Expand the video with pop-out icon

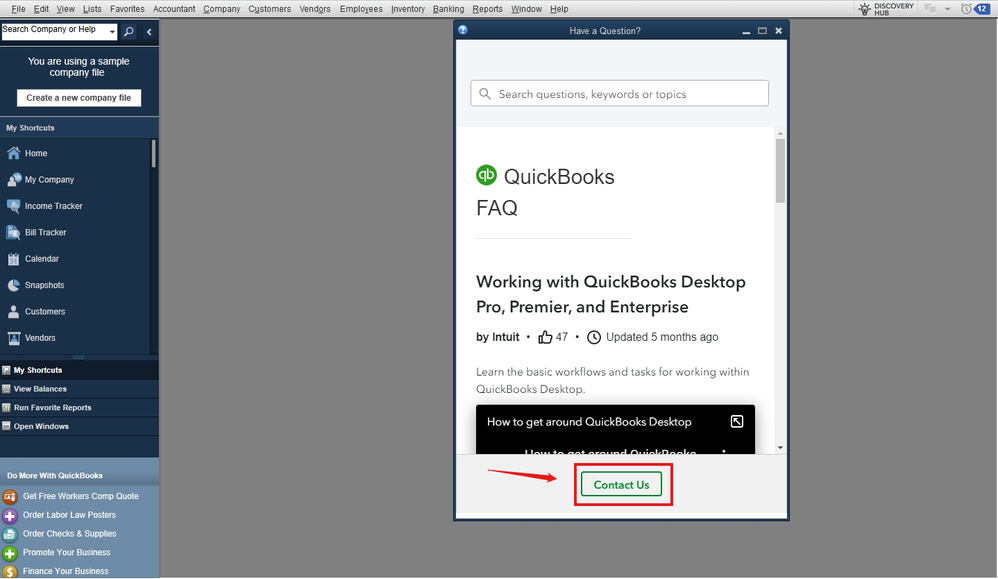pos(736,421)
